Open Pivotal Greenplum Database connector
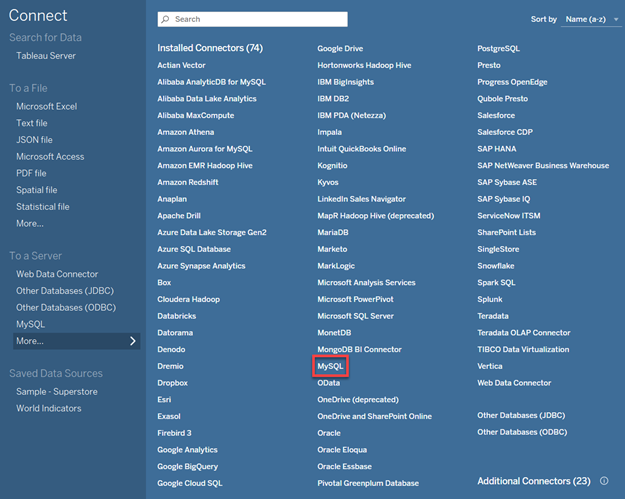The height and width of the screenshot is (499, 625). pos(368,484)
